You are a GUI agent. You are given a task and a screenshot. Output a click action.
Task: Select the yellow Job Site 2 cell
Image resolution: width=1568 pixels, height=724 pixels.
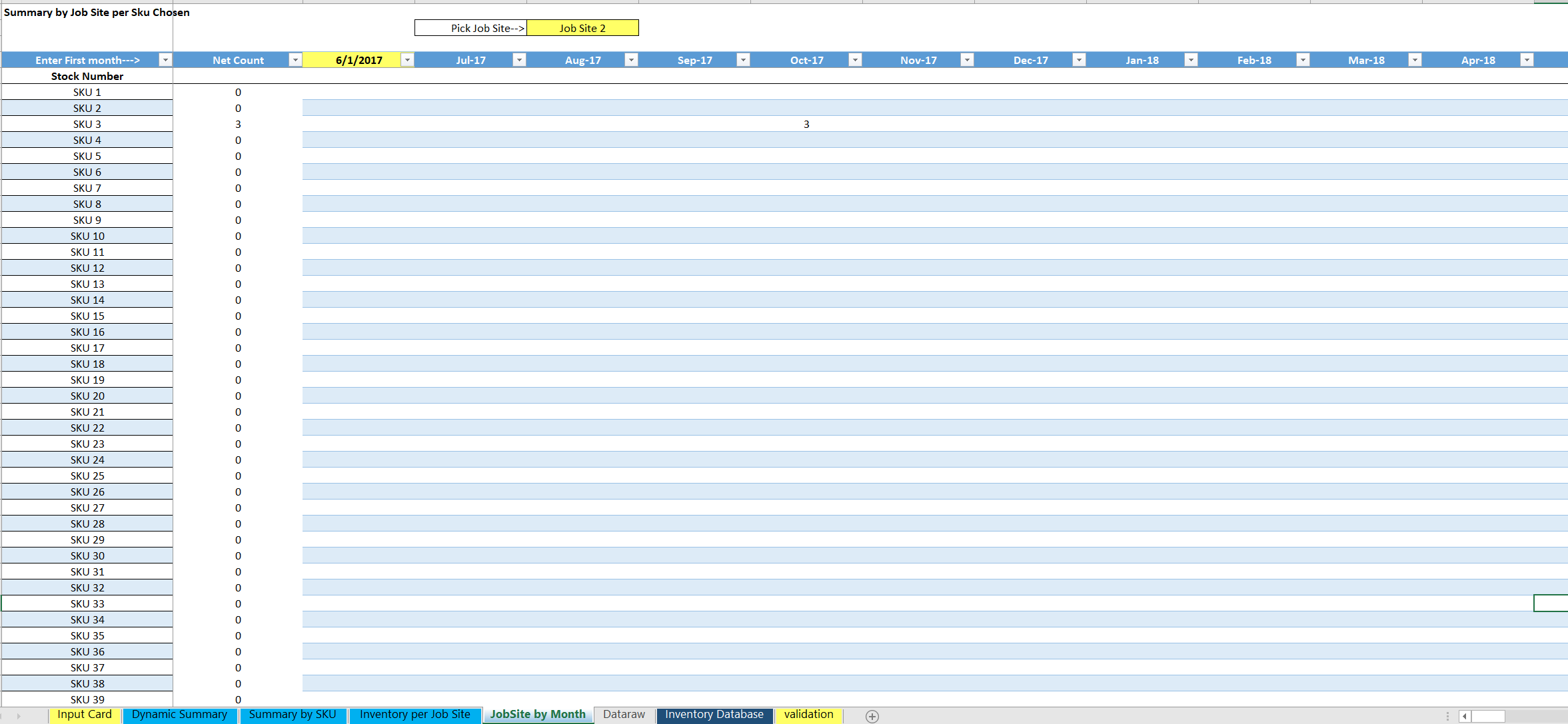click(x=582, y=27)
